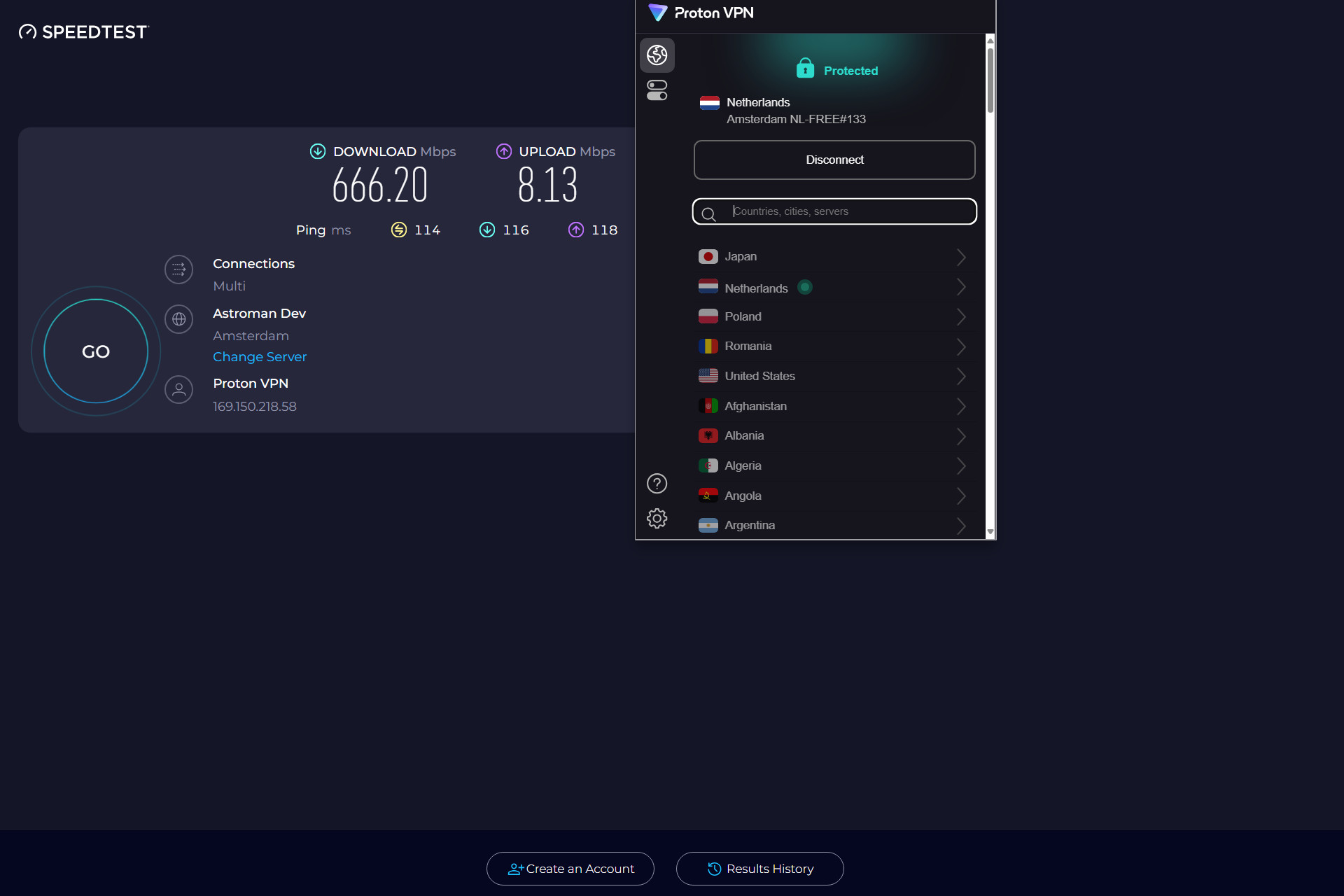Select Algeria in the country list
This screenshot has height=896, width=1344.
(x=833, y=465)
